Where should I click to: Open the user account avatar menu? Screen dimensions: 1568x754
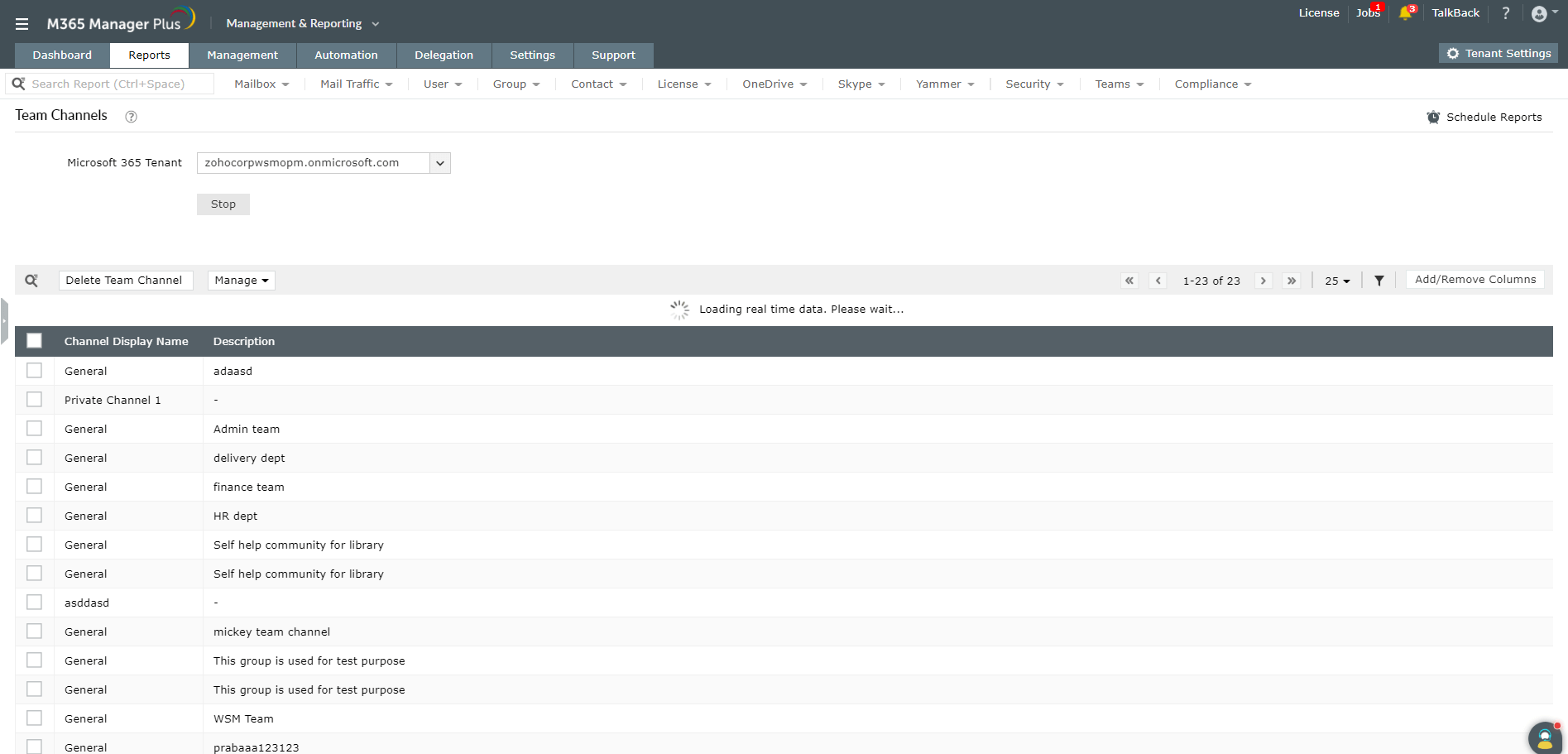click(1543, 13)
